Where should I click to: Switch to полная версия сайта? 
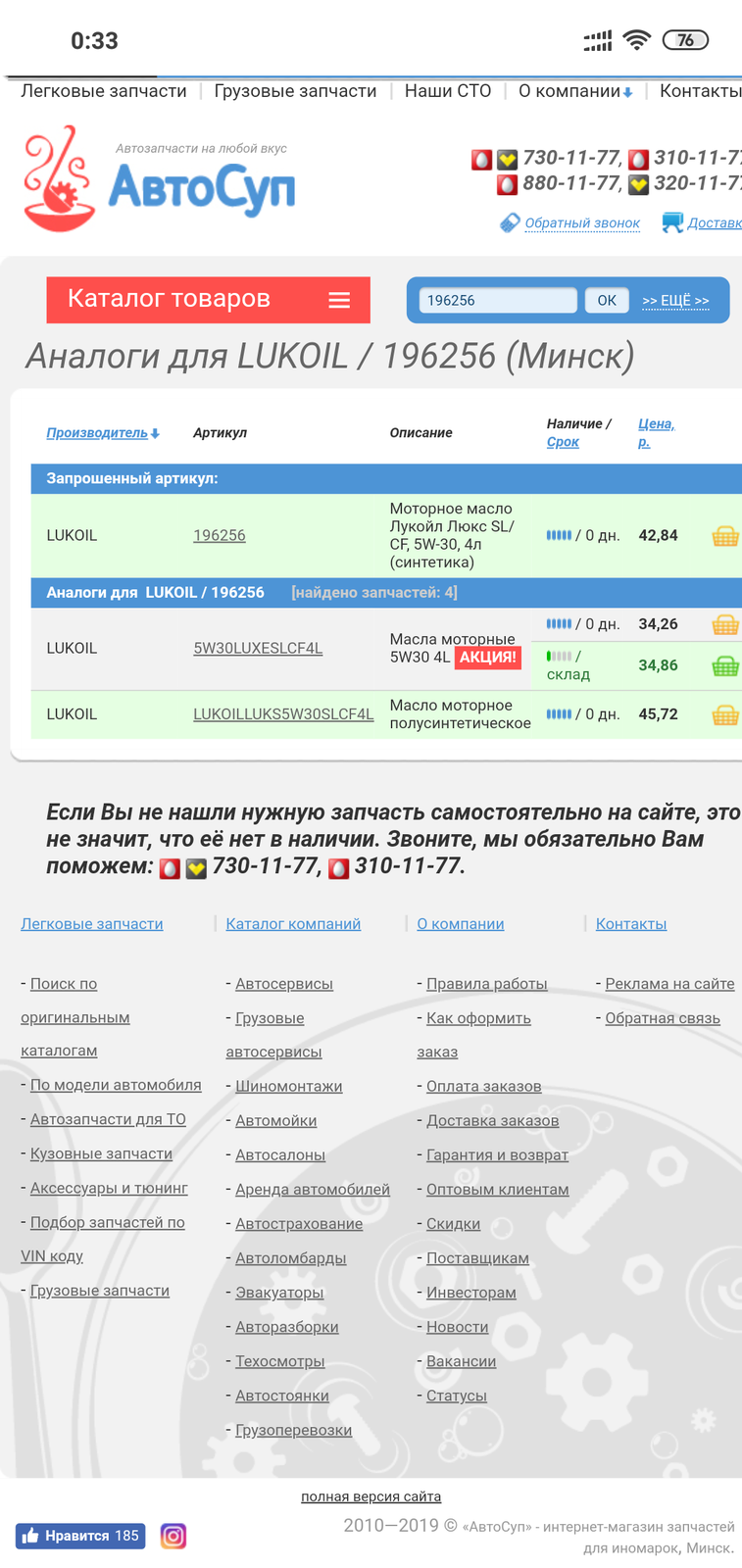click(371, 1496)
